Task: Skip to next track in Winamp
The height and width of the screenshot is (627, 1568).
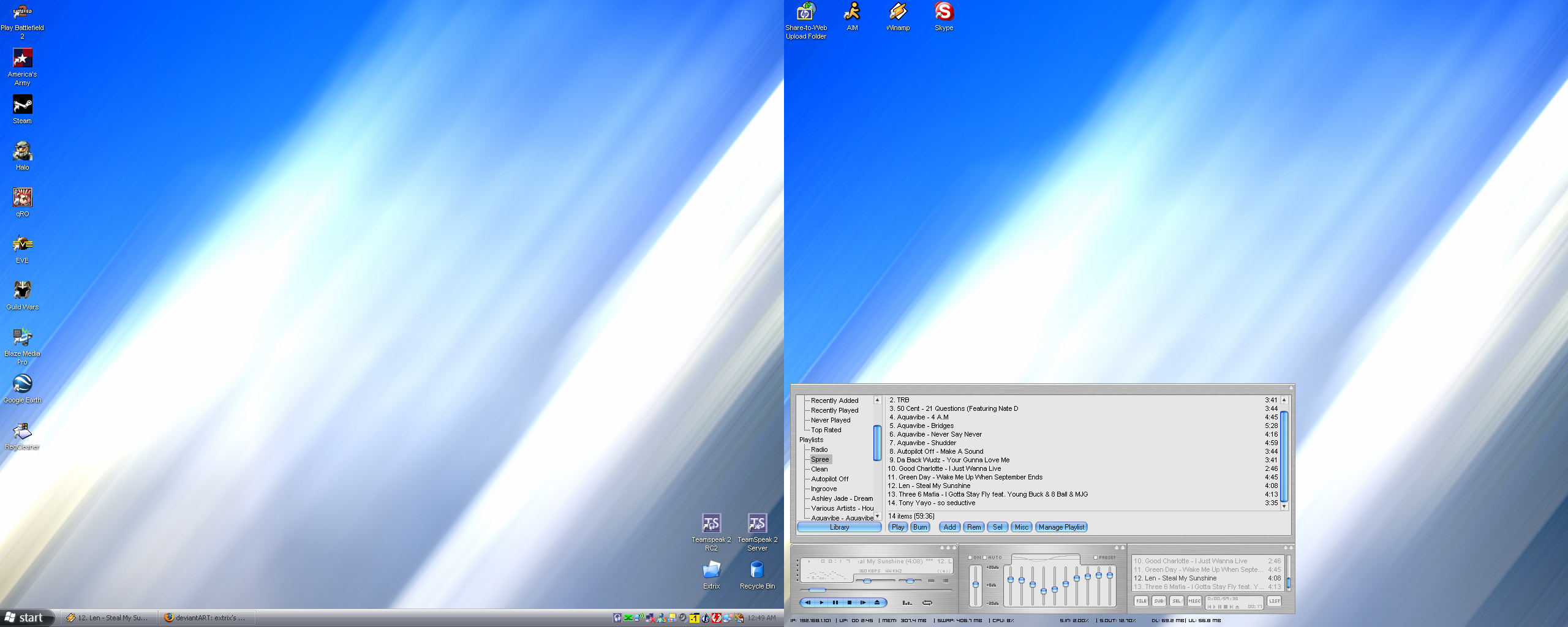Action: pos(863,603)
